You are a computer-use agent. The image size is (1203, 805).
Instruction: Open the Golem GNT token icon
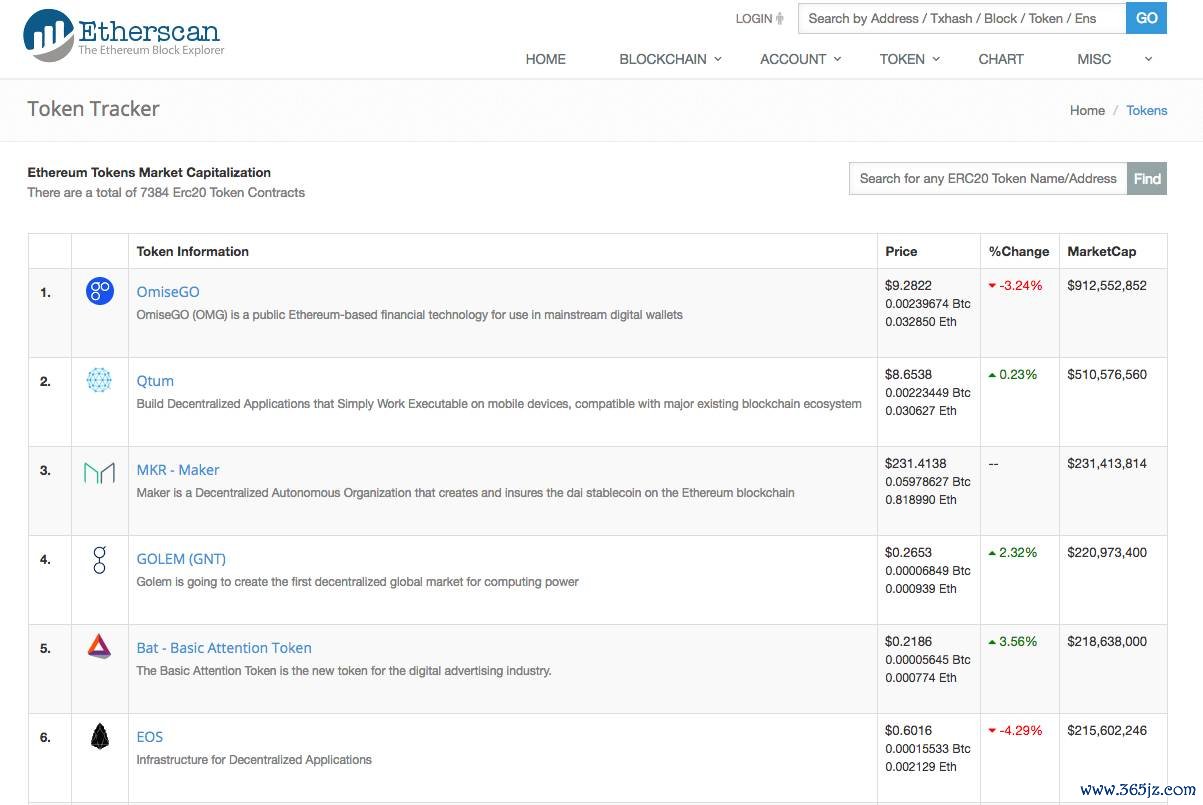coord(100,559)
